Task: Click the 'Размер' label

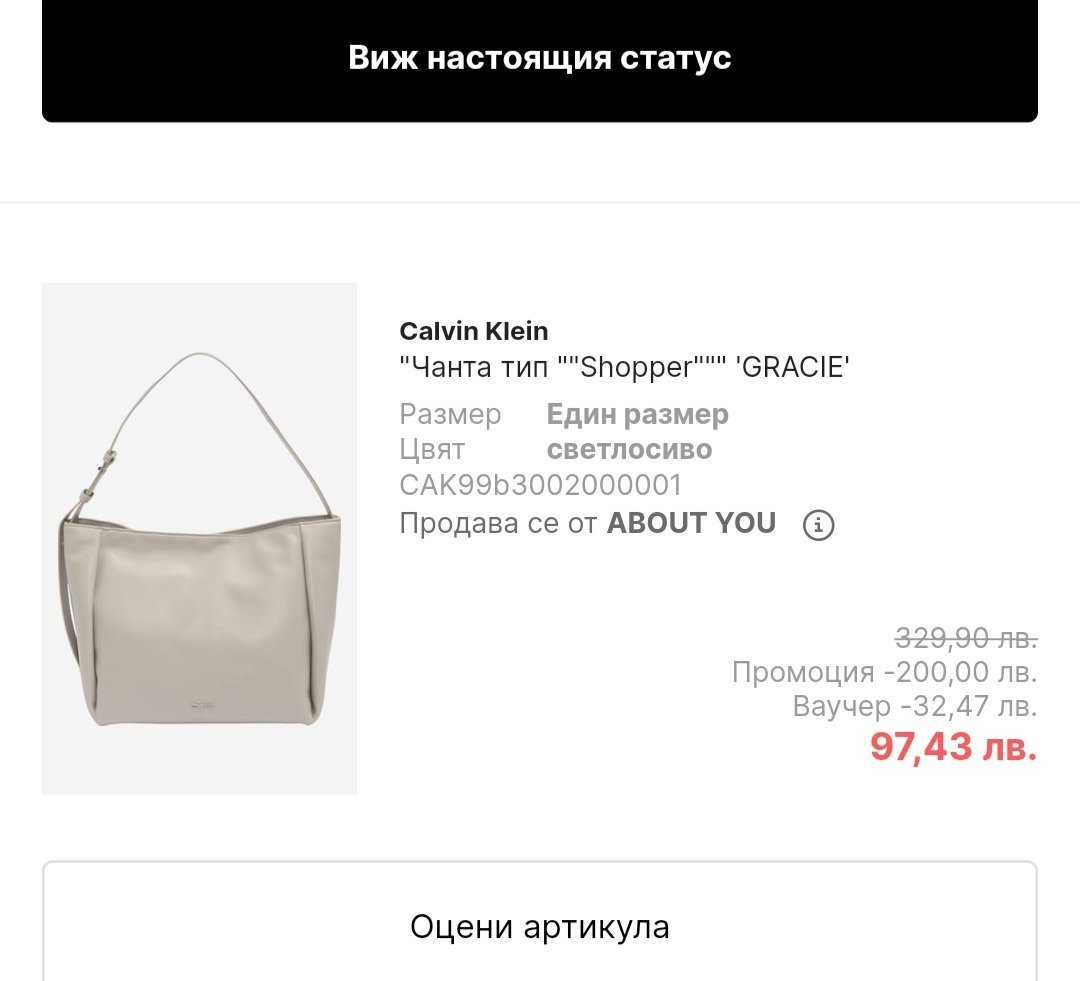Action: (x=450, y=414)
